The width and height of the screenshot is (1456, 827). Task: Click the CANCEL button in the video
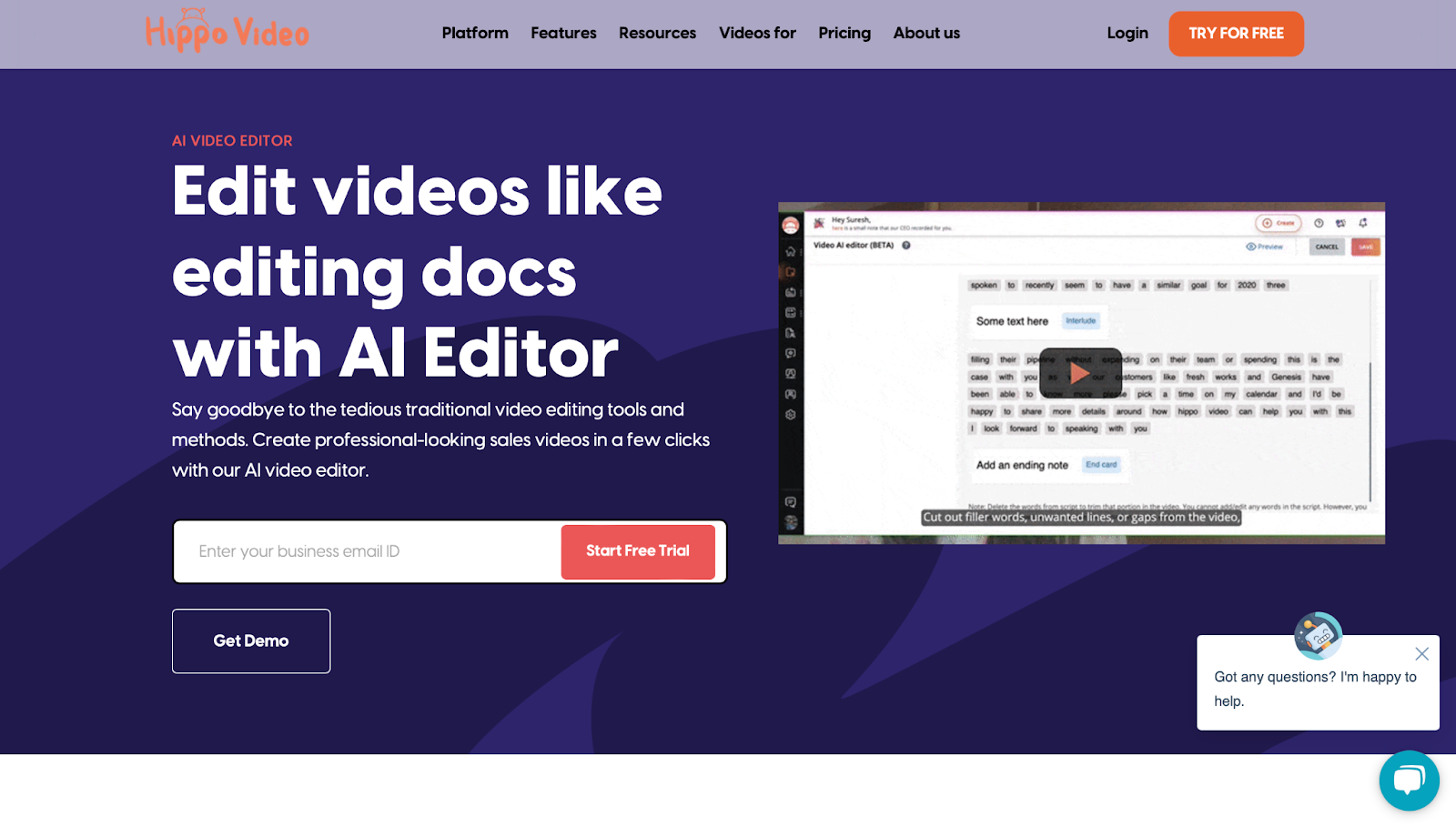(x=1327, y=247)
